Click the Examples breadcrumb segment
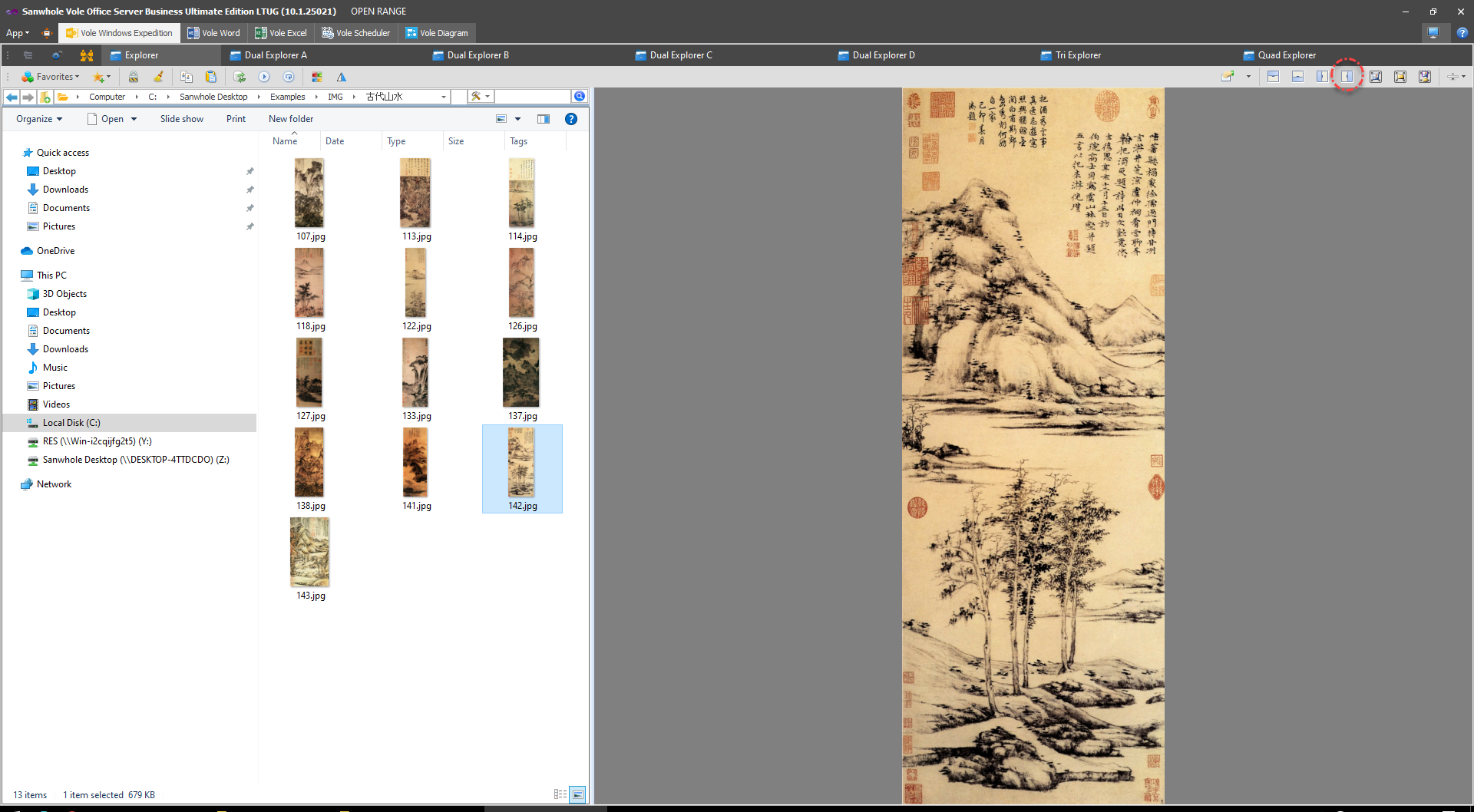The height and width of the screenshot is (812, 1474). [288, 97]
